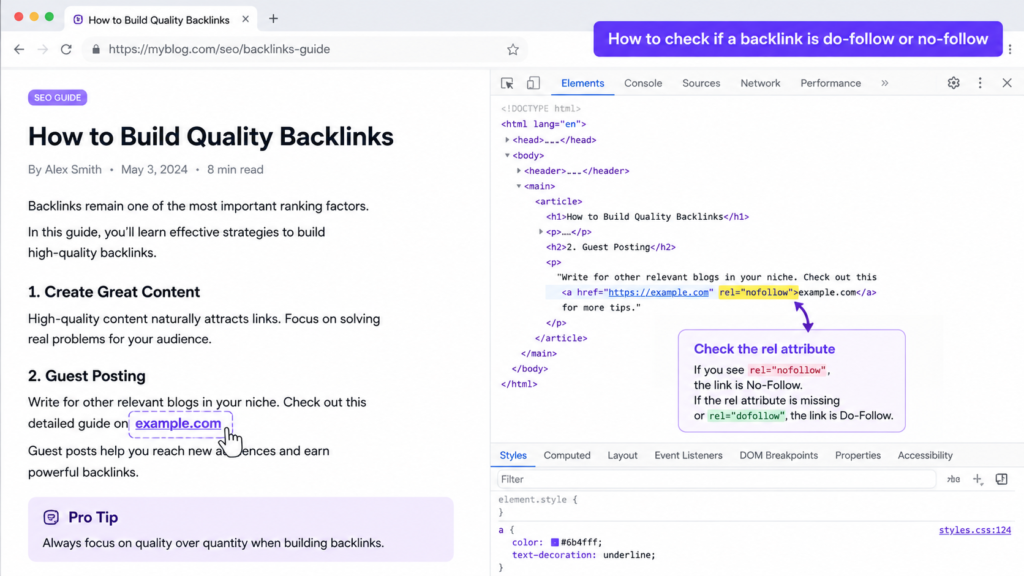Open the Accessibility subtab
Image resolution: width=1024 pixels, height=576 pixels.
pos(925,455)
